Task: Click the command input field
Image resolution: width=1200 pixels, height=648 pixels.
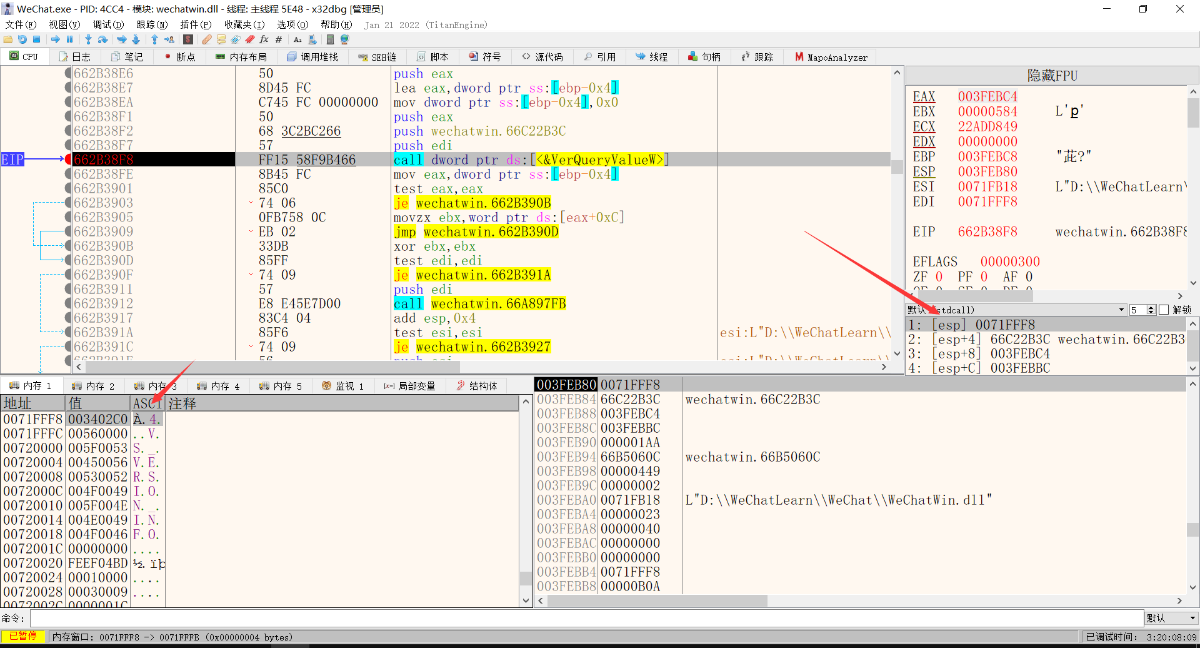Action: tap(585, 618)
